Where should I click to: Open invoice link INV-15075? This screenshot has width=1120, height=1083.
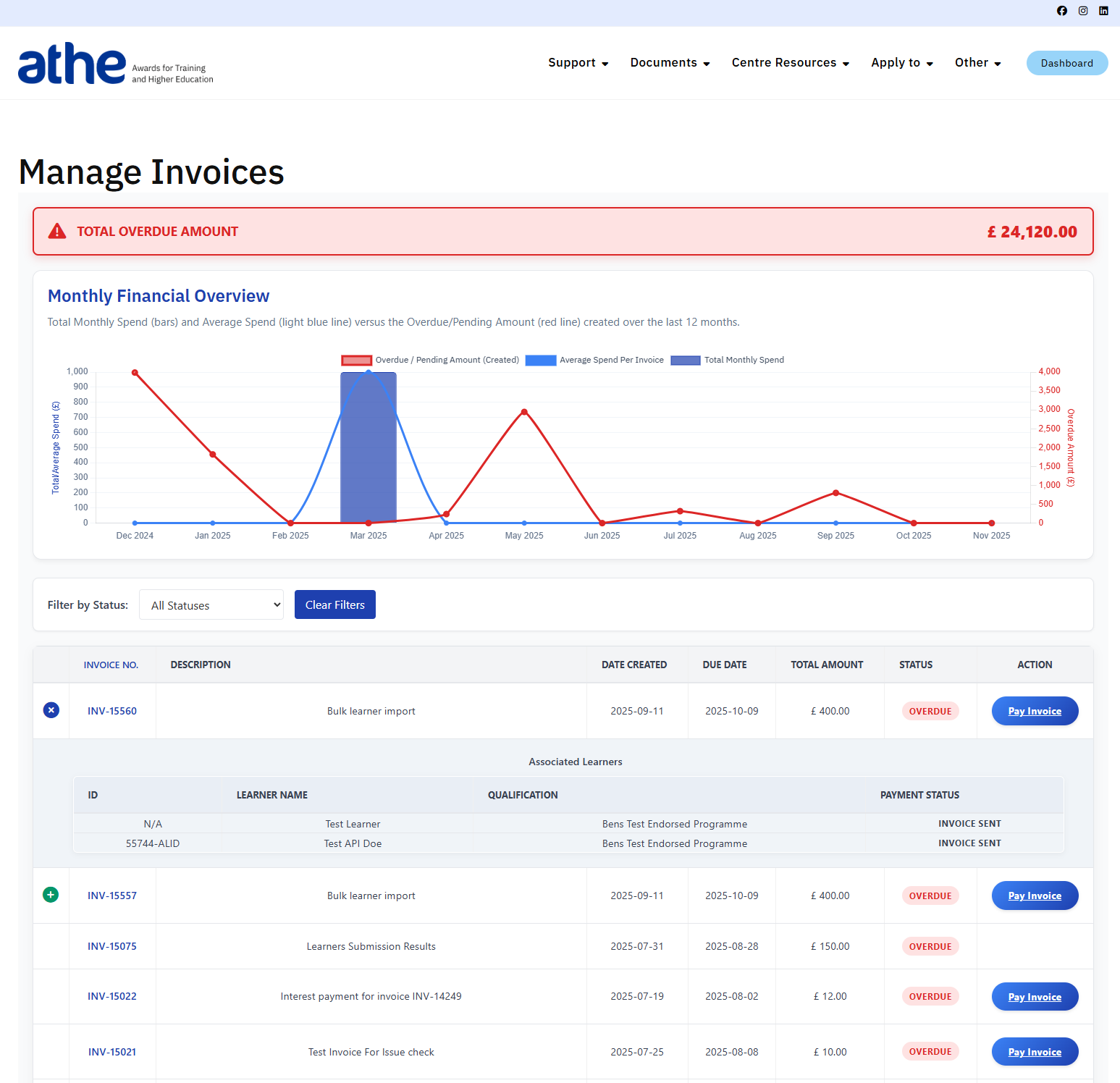click(x=112, y=946)
